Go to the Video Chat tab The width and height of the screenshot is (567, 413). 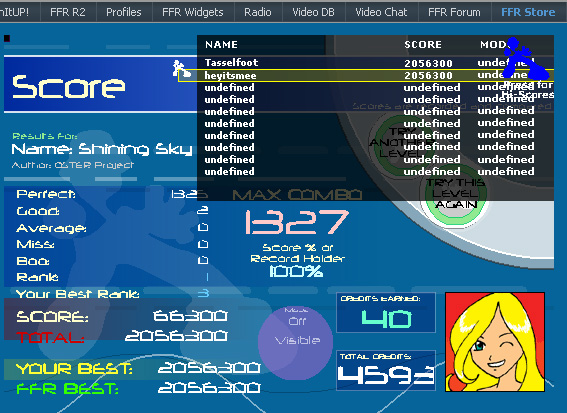click(381, 12)
